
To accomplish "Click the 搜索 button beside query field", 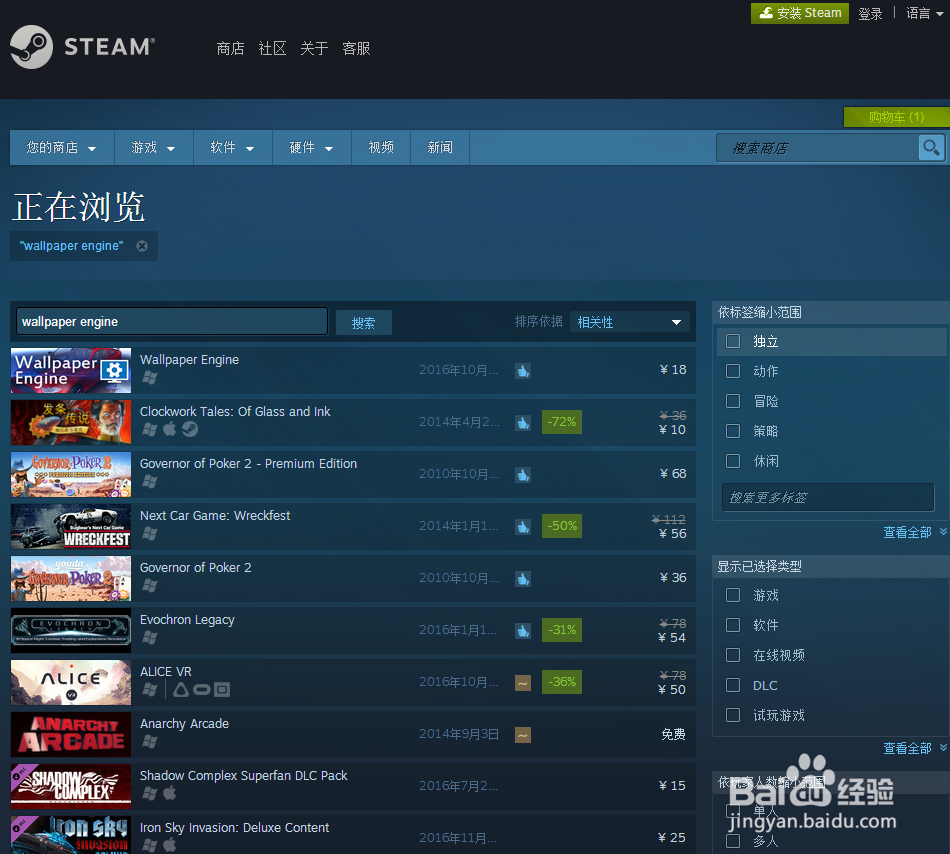I will tap(364, 323).
